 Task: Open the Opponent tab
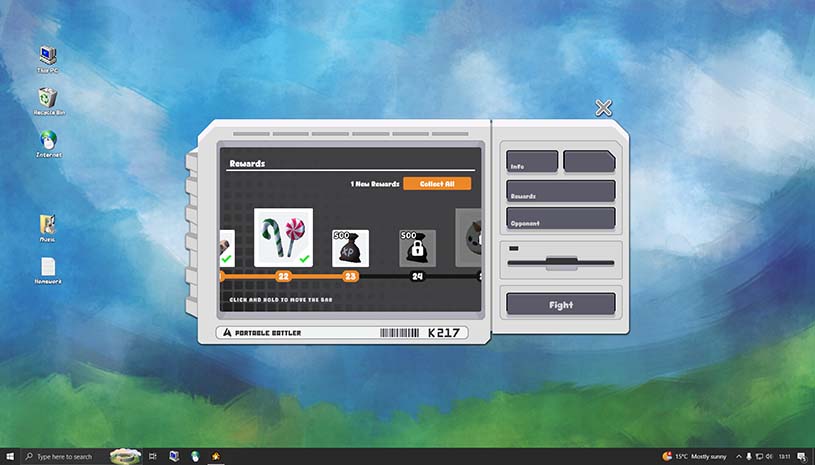pyautogui.click(x=560, y=218)
